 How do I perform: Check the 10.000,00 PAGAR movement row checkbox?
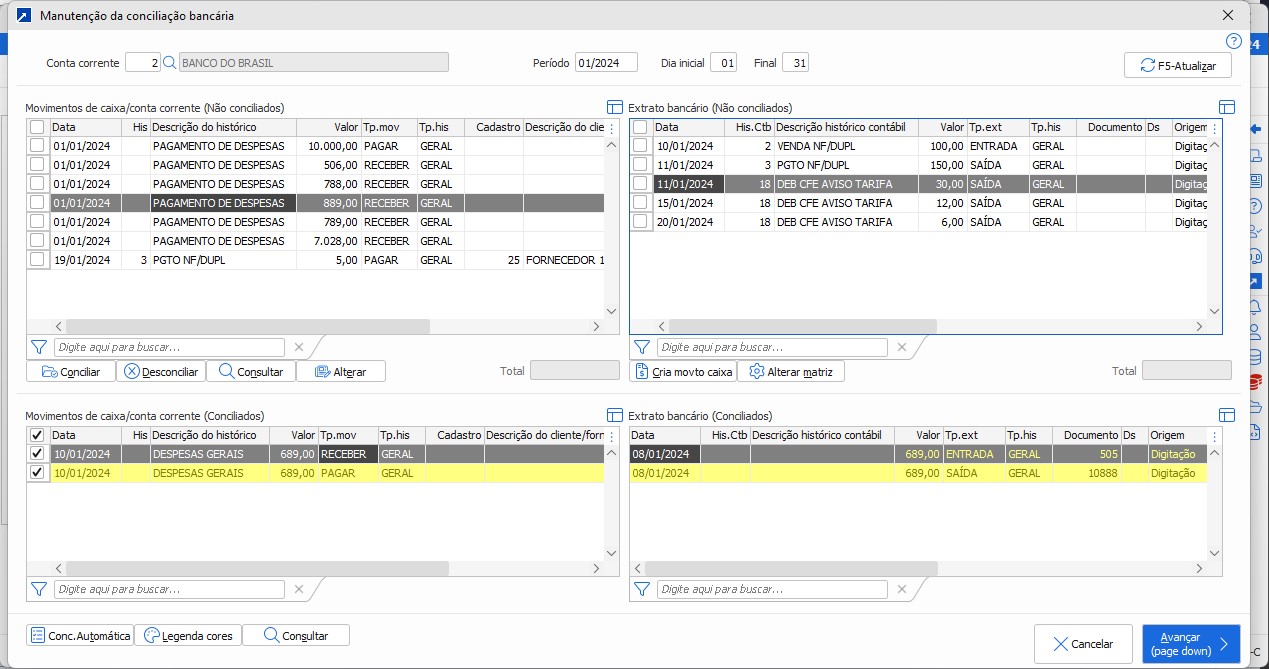(38, 146)
